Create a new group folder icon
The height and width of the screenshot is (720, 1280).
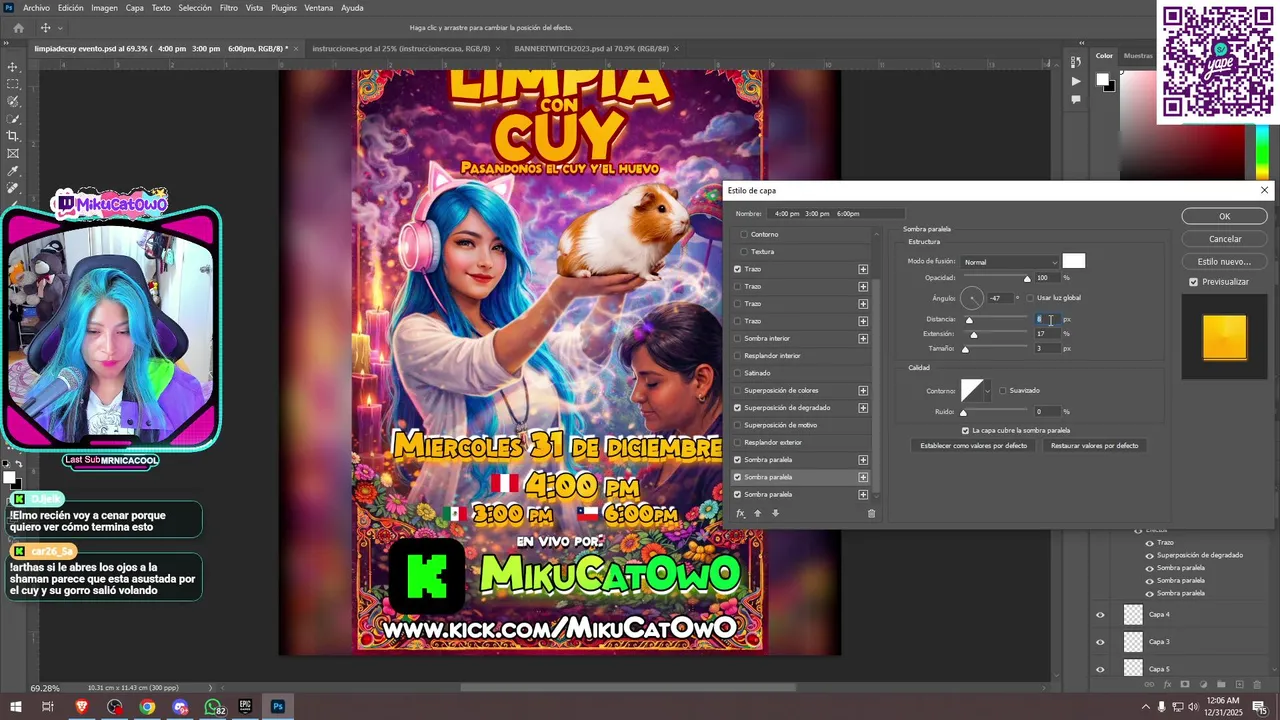click(1223, 685)
